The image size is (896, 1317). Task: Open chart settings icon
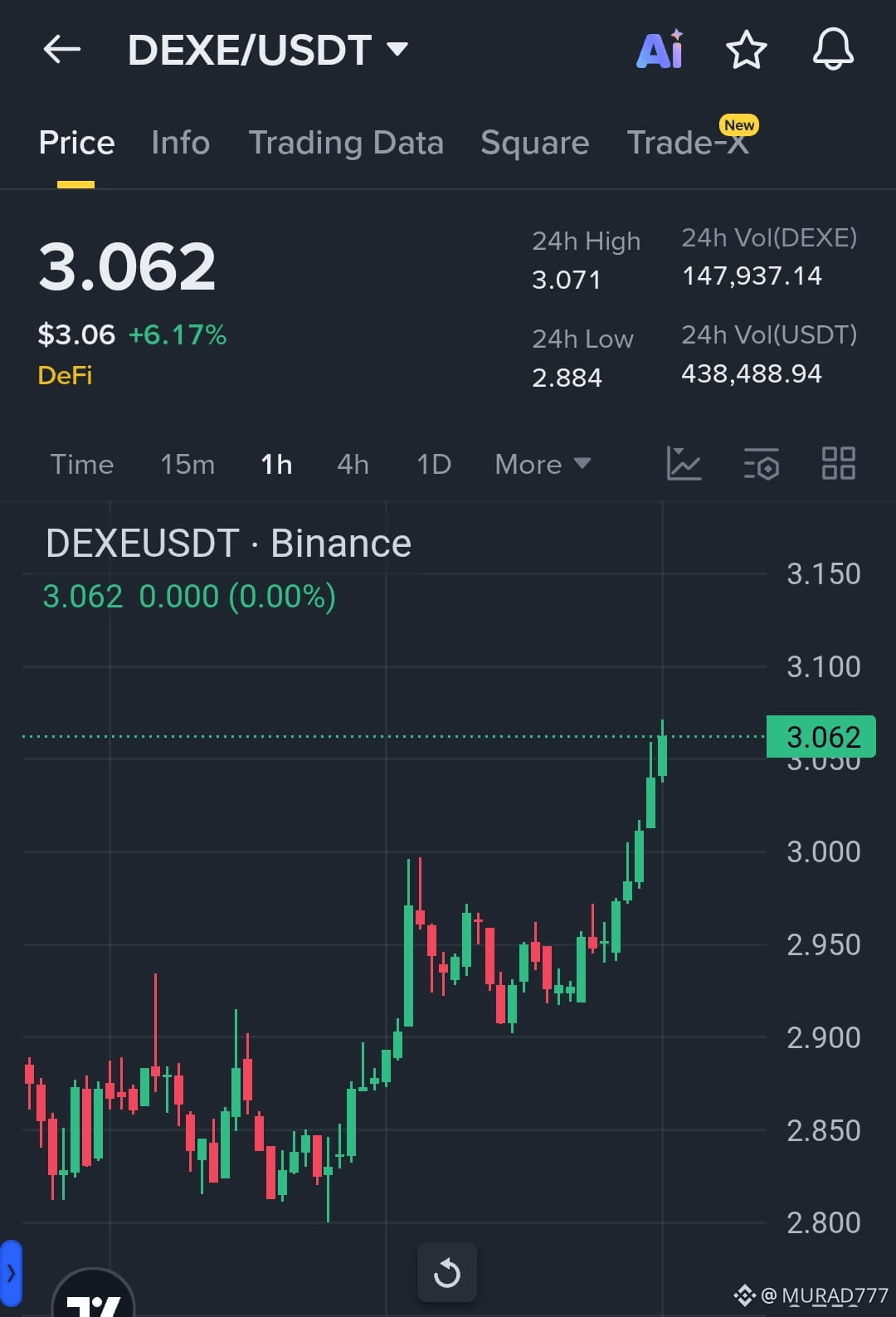click(762, 463)
